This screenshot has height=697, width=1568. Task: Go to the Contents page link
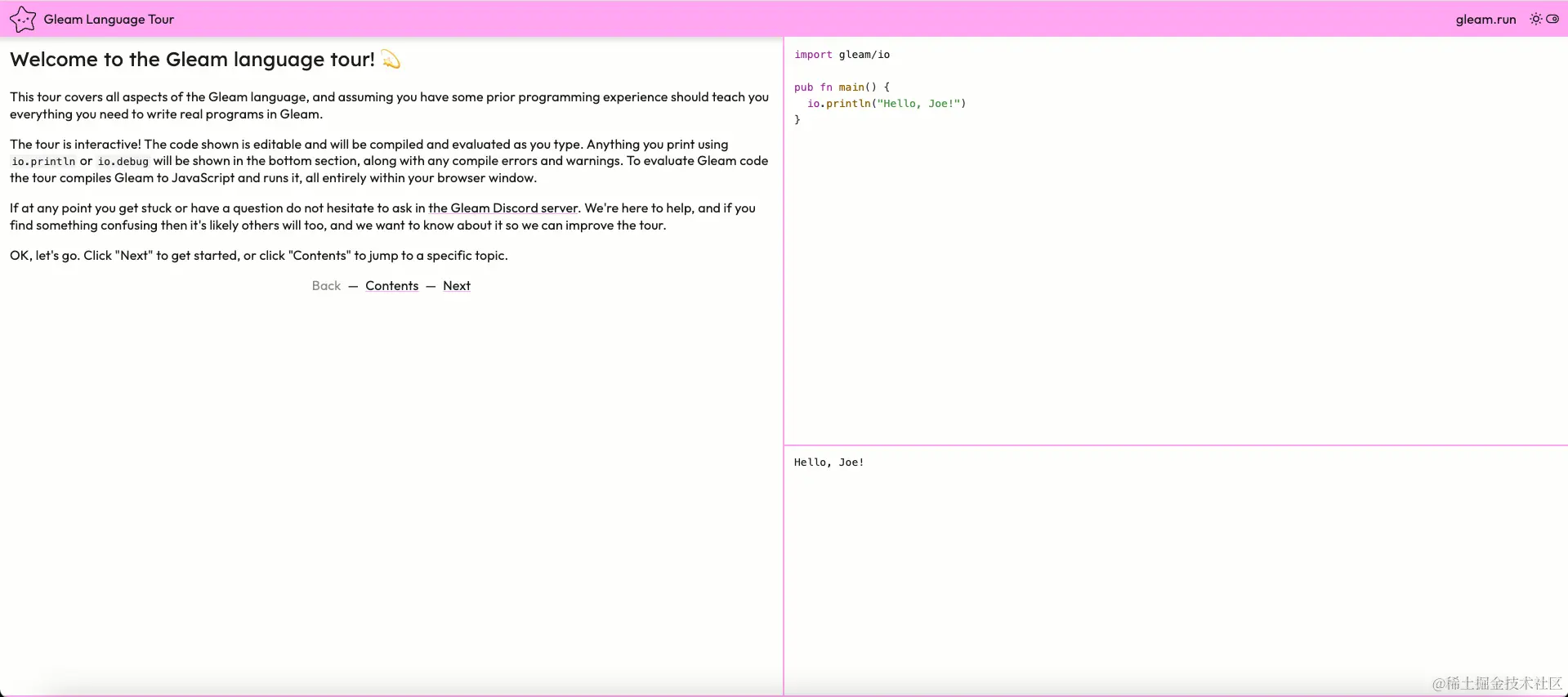click(x=391, y=286)
